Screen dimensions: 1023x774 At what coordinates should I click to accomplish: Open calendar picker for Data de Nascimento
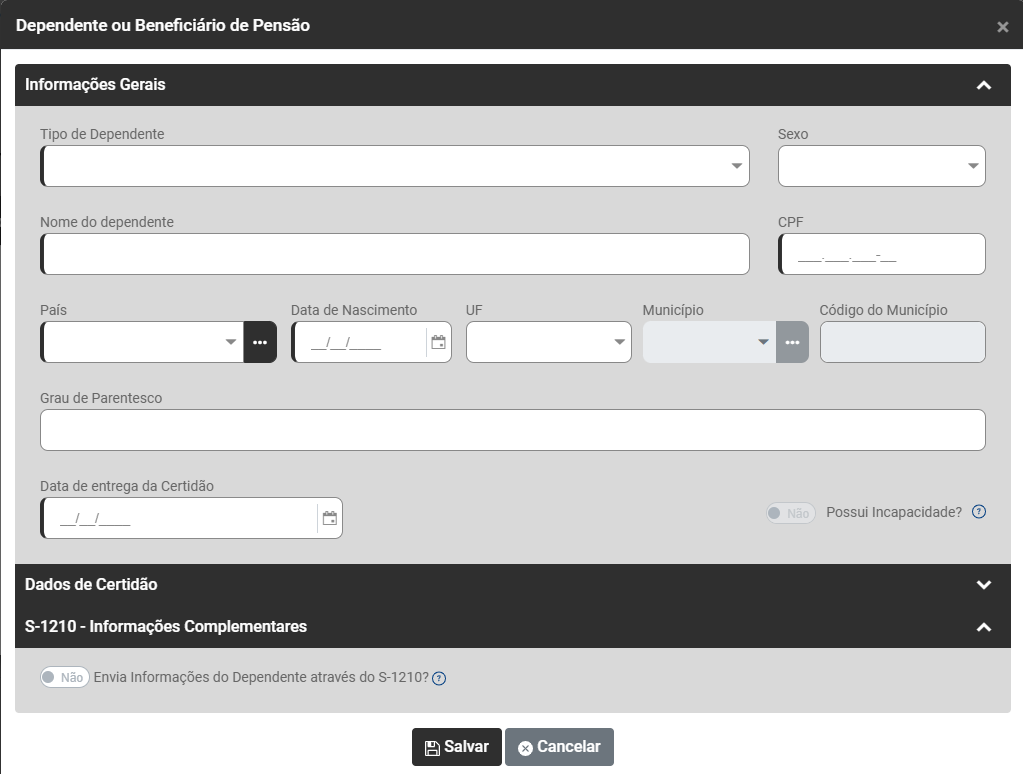coord(438,342)
